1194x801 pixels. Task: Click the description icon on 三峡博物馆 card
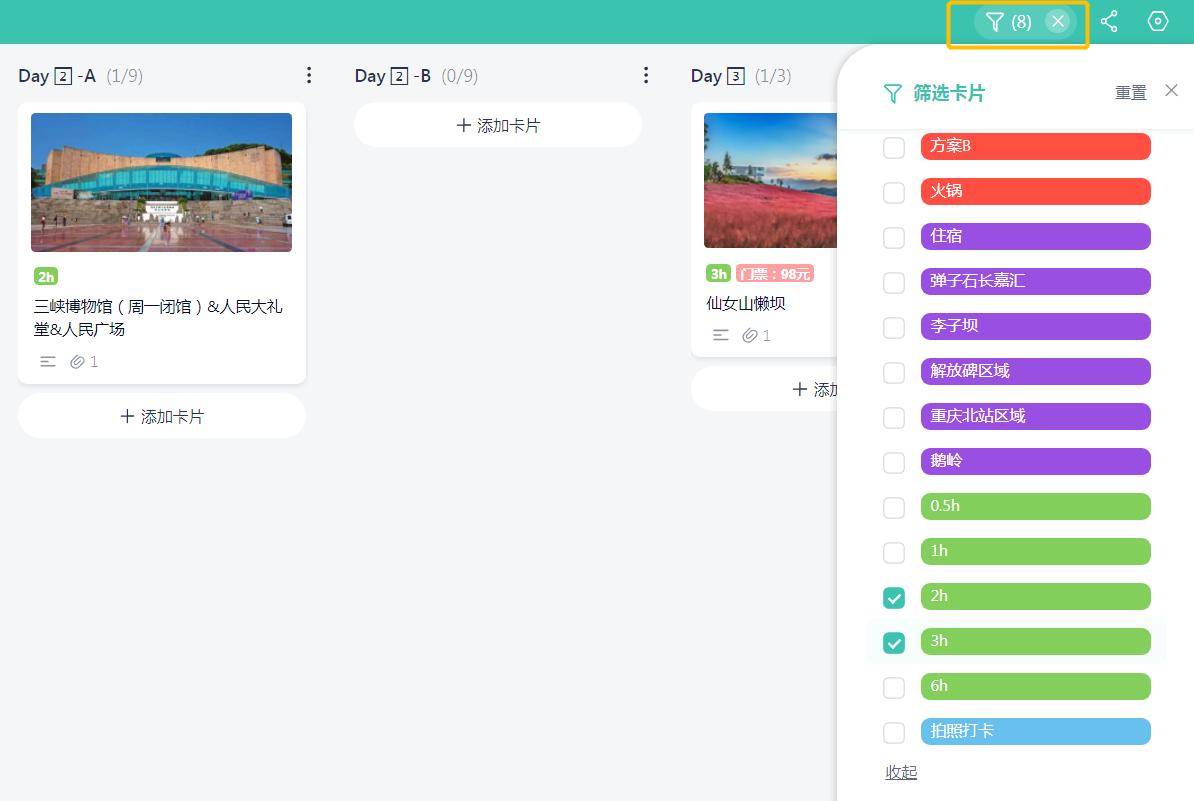[48, 362]
